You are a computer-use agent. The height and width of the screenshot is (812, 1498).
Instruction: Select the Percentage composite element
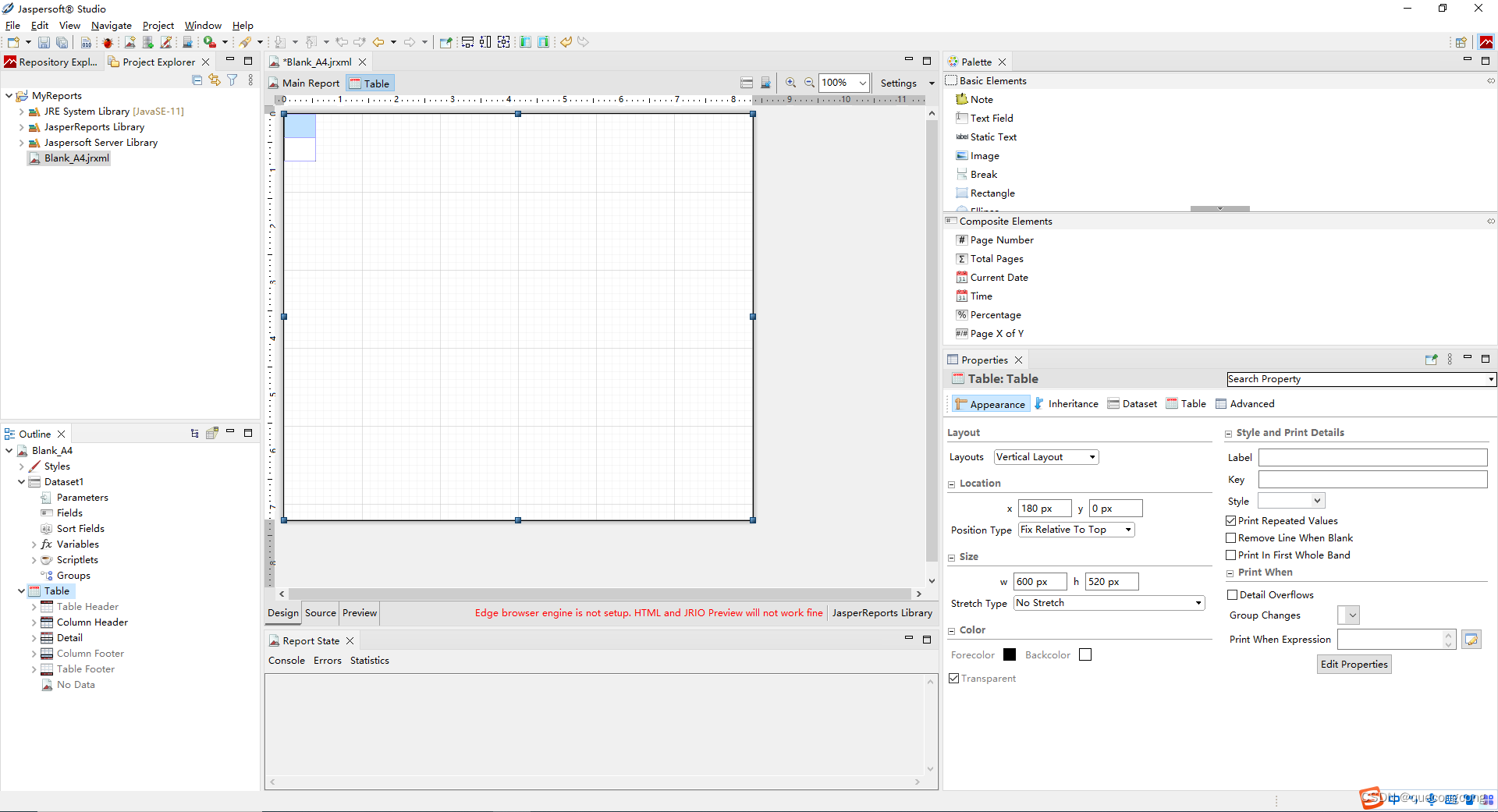click(989, 314)
